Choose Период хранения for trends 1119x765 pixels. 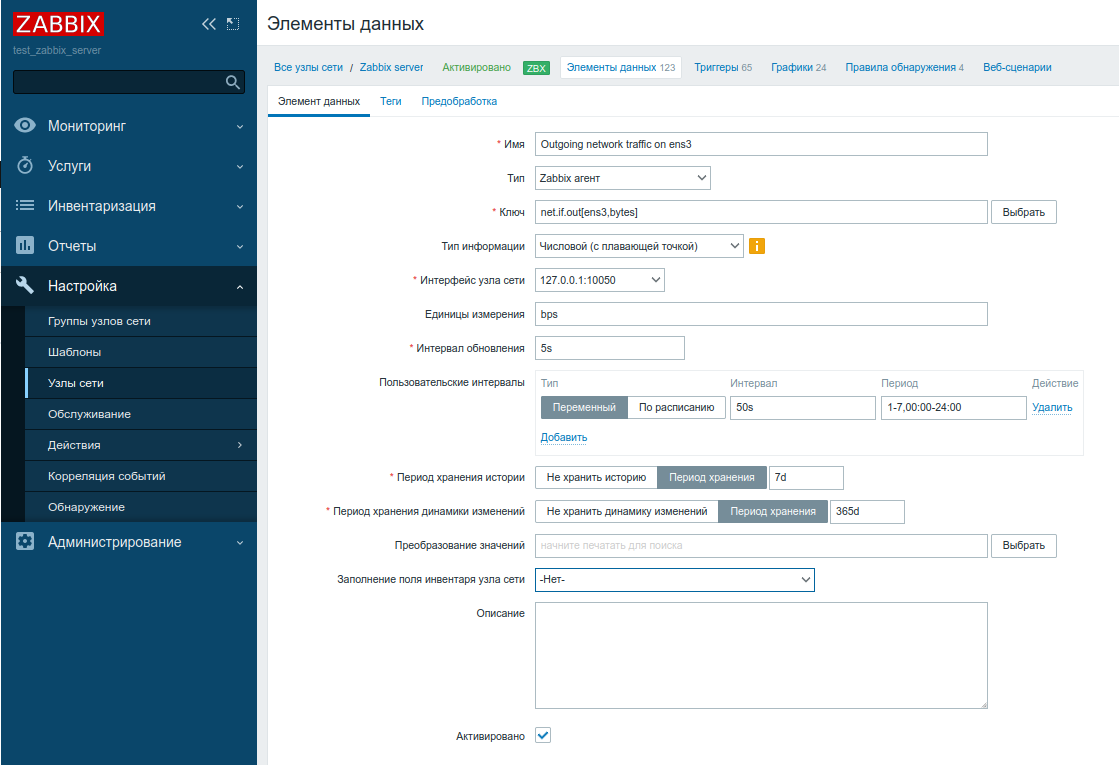pyautogui.click(x=773, y=512)
